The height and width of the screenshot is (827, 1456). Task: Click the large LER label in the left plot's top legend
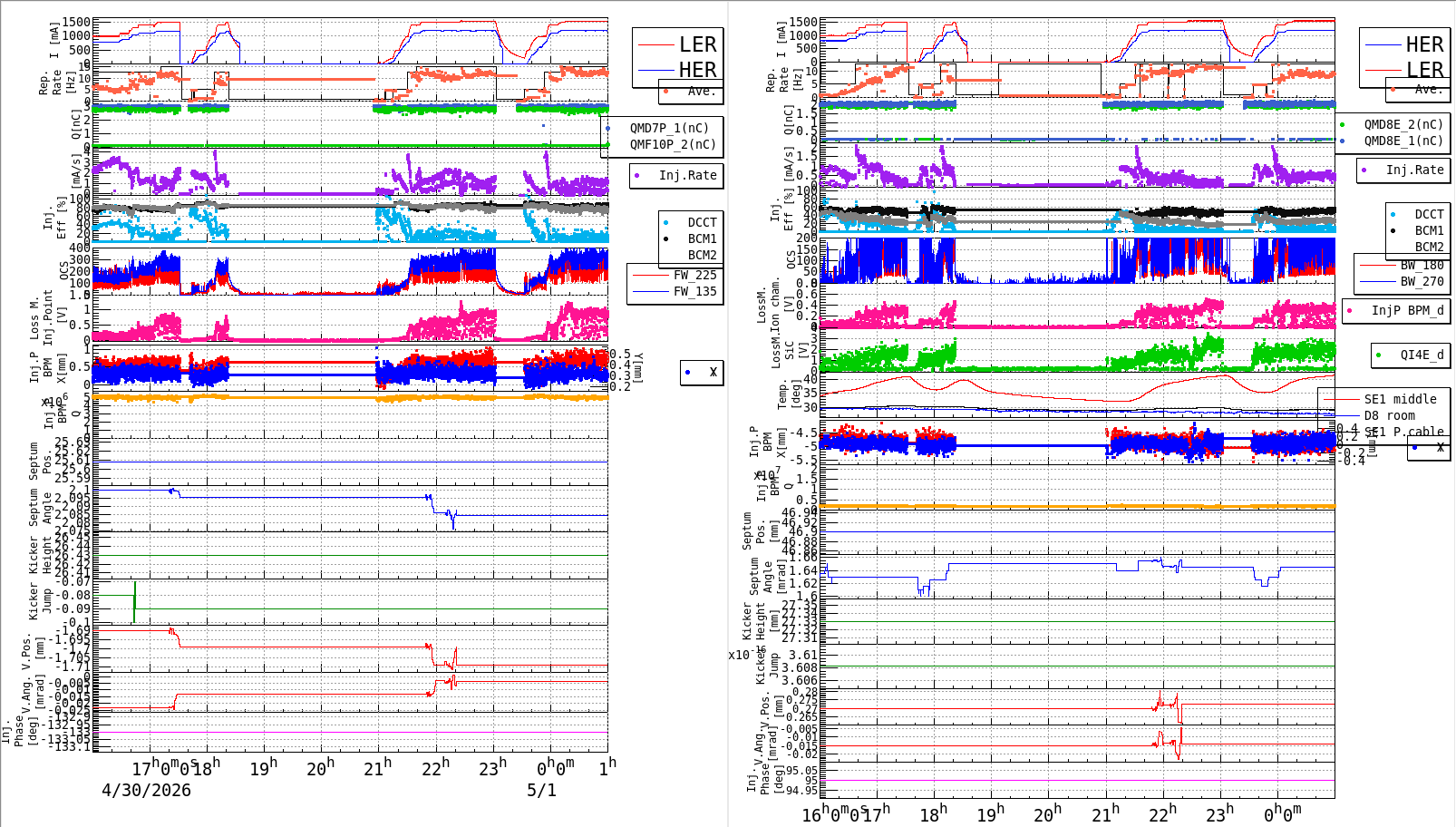[x=697, y=44]
